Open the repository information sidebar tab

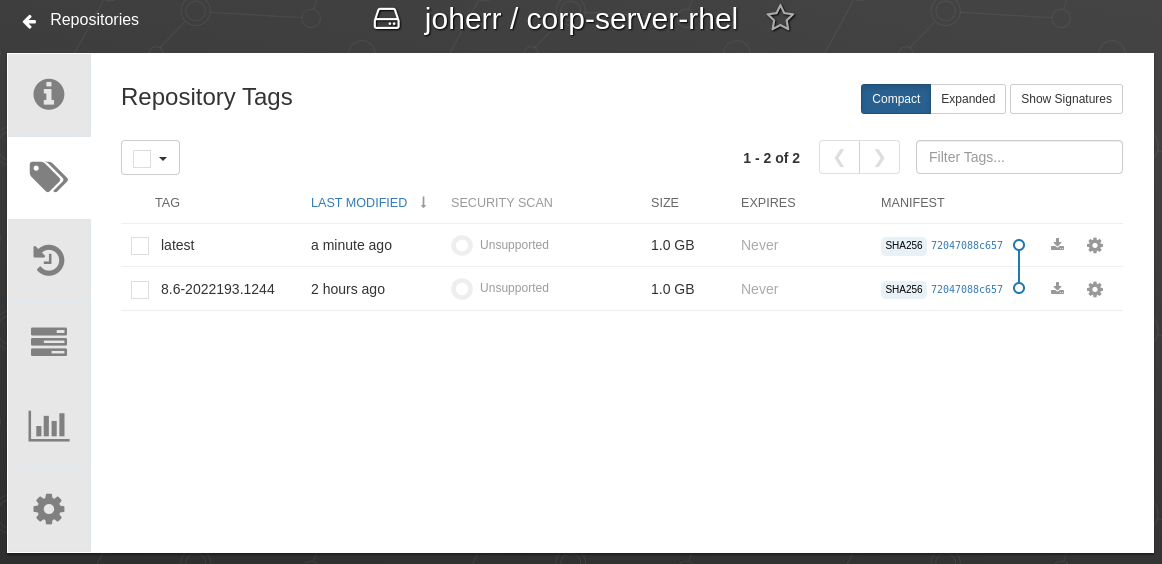point(49,94)
